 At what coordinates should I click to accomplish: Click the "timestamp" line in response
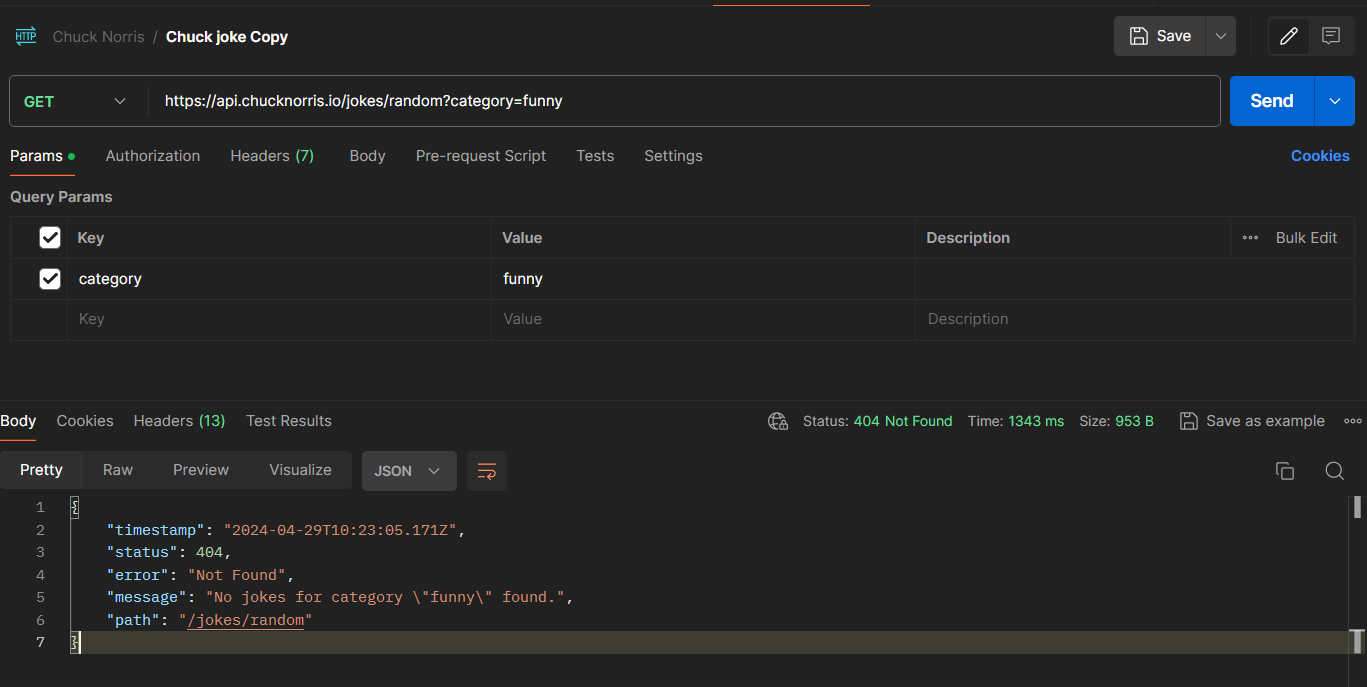pos(286,530)
